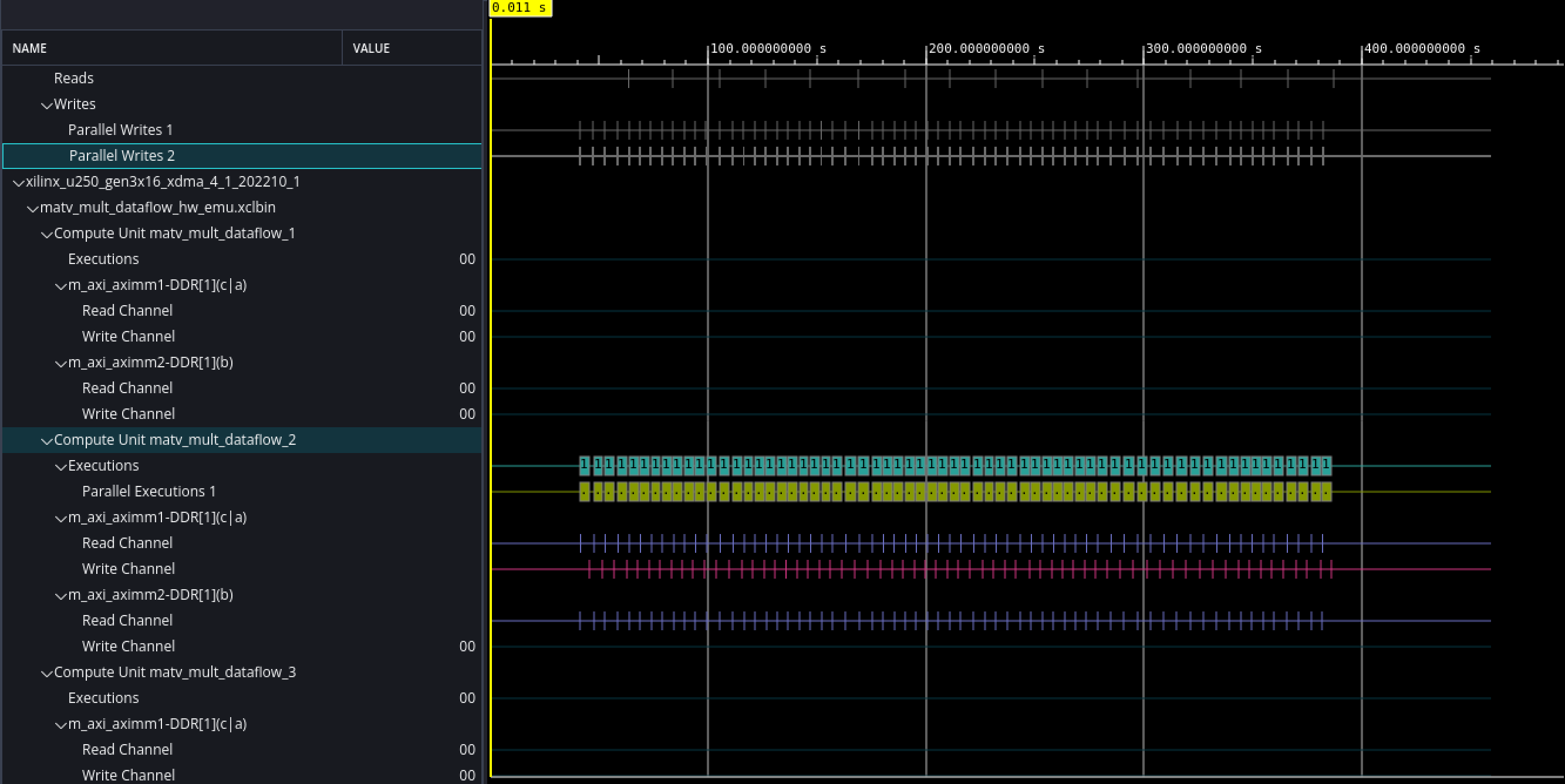Collapse m_axi_aximm1-DDR[1](c|a) under dataflow_1
Image resolution: width=1565 pixels, height=784 pixels.
click(60, 286)
